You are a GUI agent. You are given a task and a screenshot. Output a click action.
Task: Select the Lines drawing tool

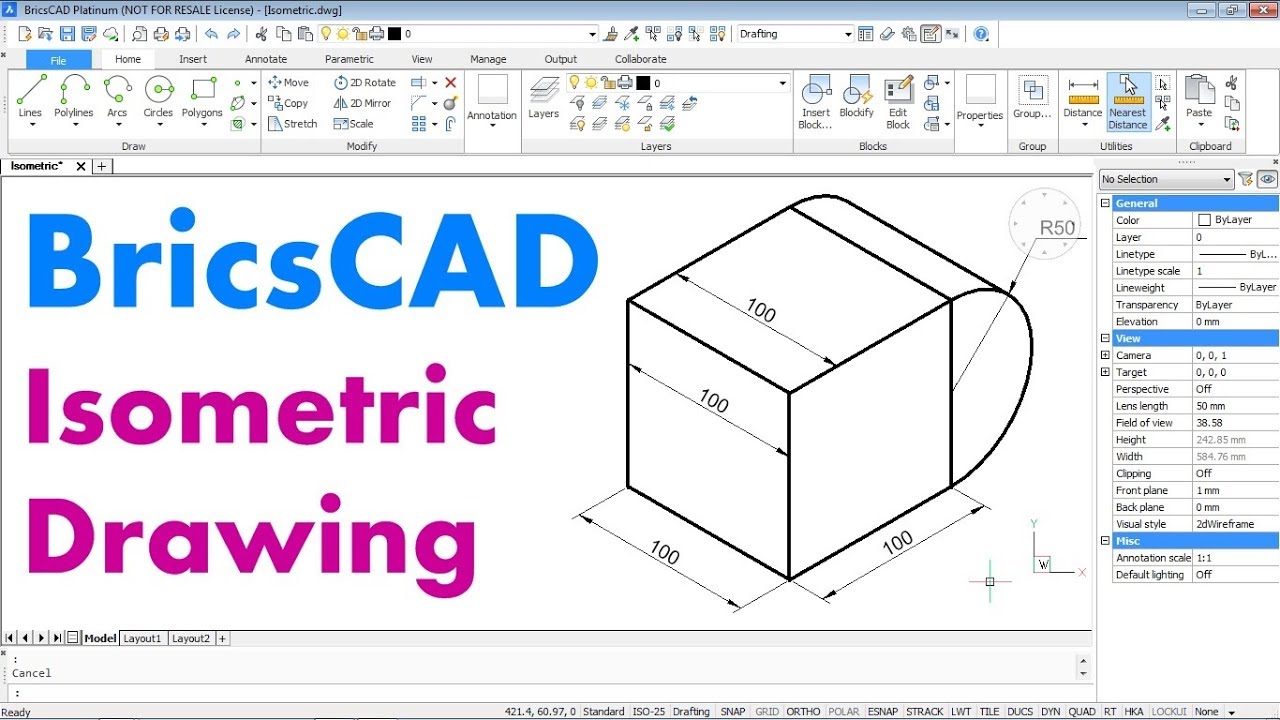tap(31, 98)
